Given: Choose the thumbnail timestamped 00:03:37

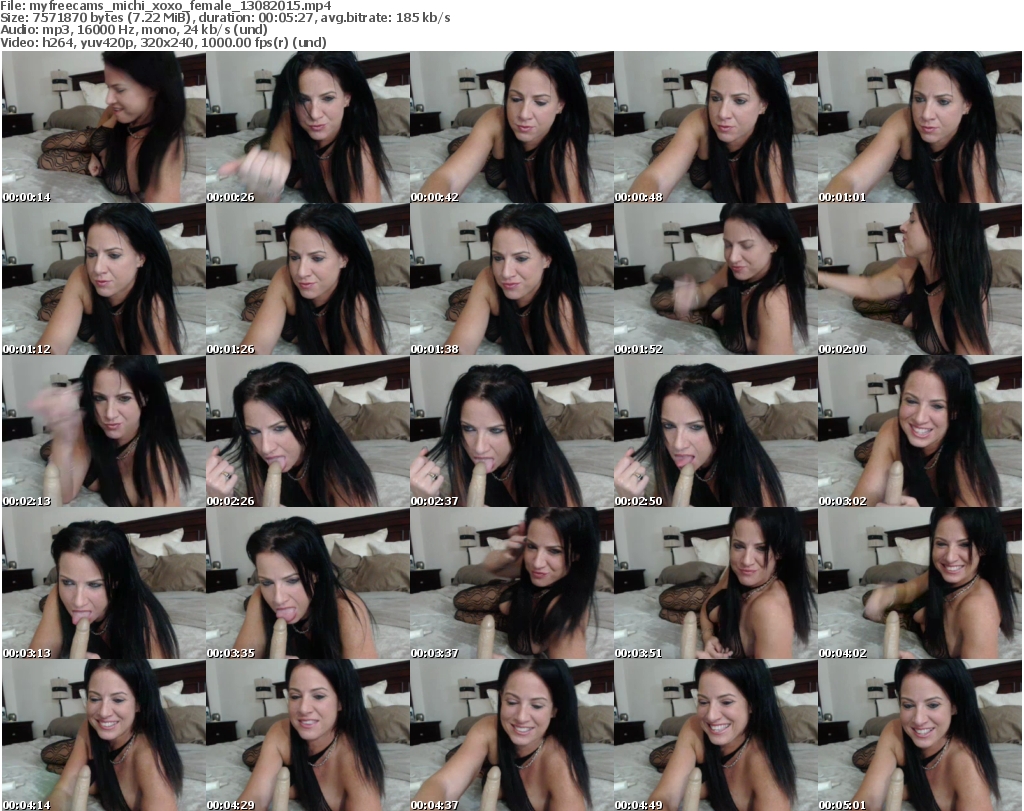Looking at the screenshot, I should pos(511,583).
